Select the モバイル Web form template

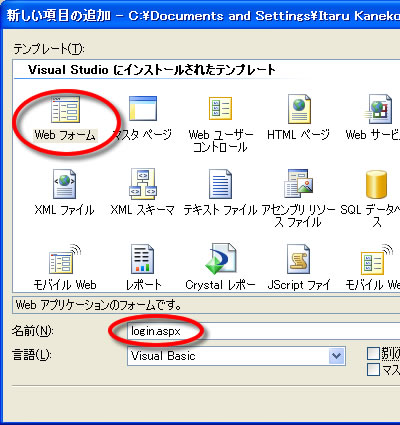tap(65, 259)
